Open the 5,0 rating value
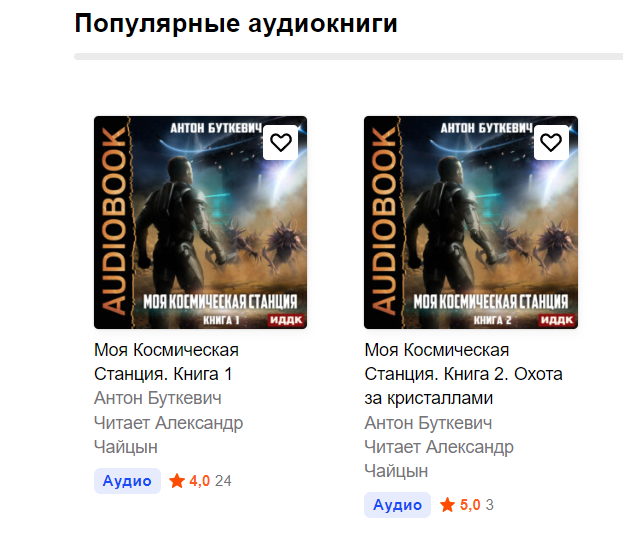Viewport: 623px width, 541px height. click(470, 505)
